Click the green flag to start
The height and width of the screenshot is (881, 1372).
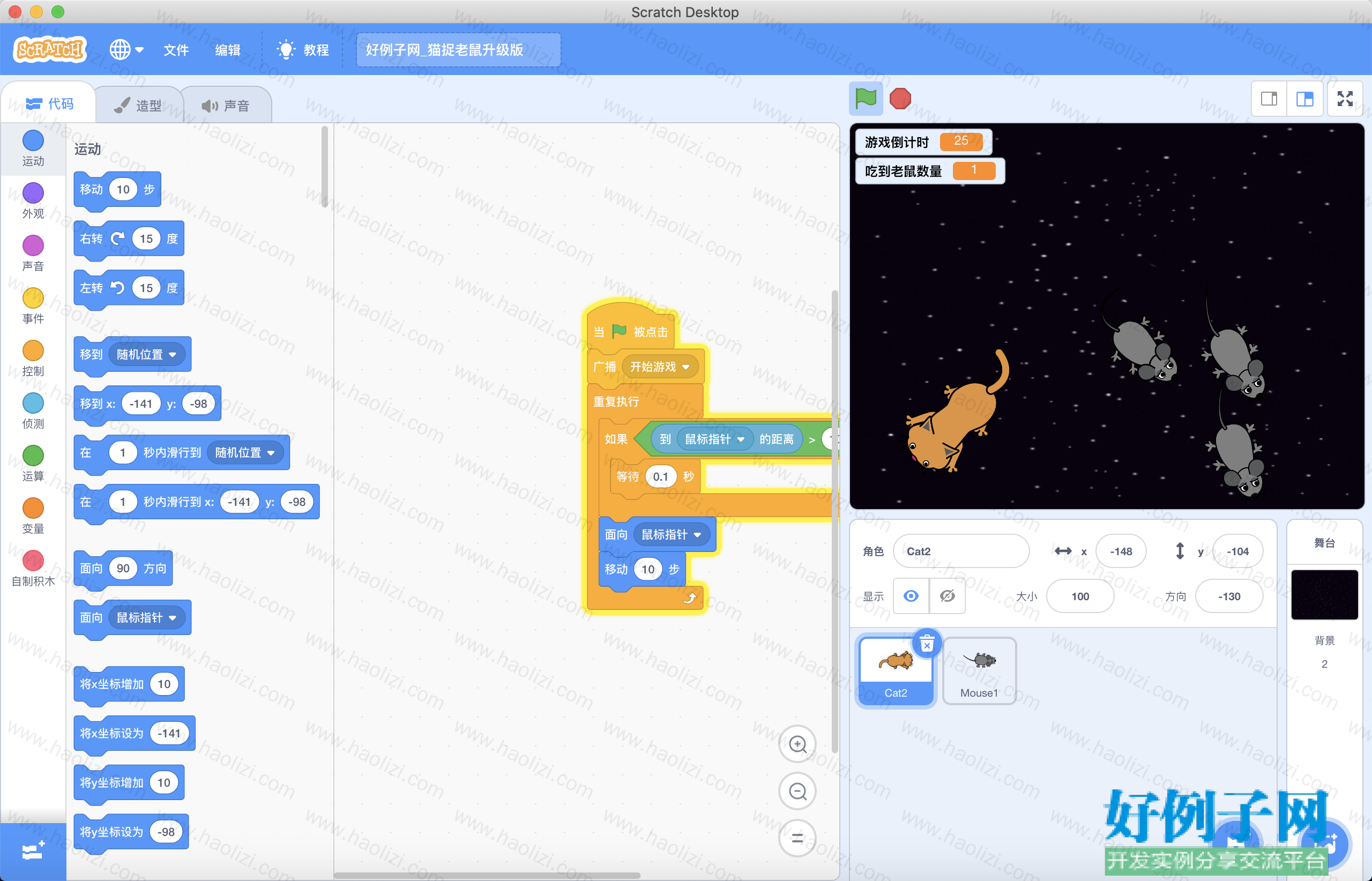866,99
